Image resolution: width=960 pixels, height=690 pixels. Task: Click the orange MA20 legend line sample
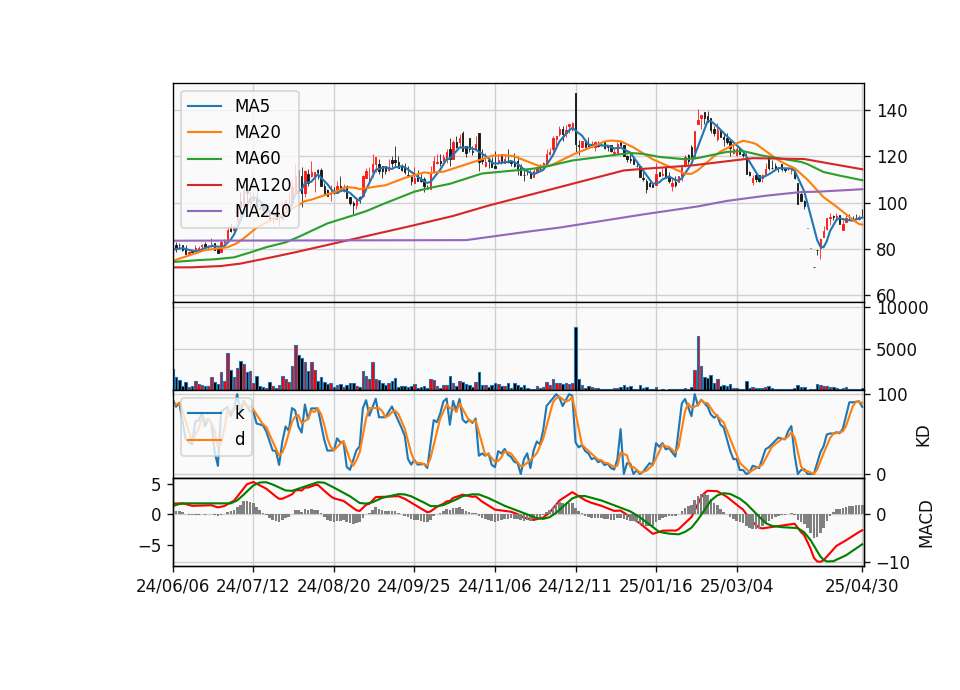pos(204,132)
